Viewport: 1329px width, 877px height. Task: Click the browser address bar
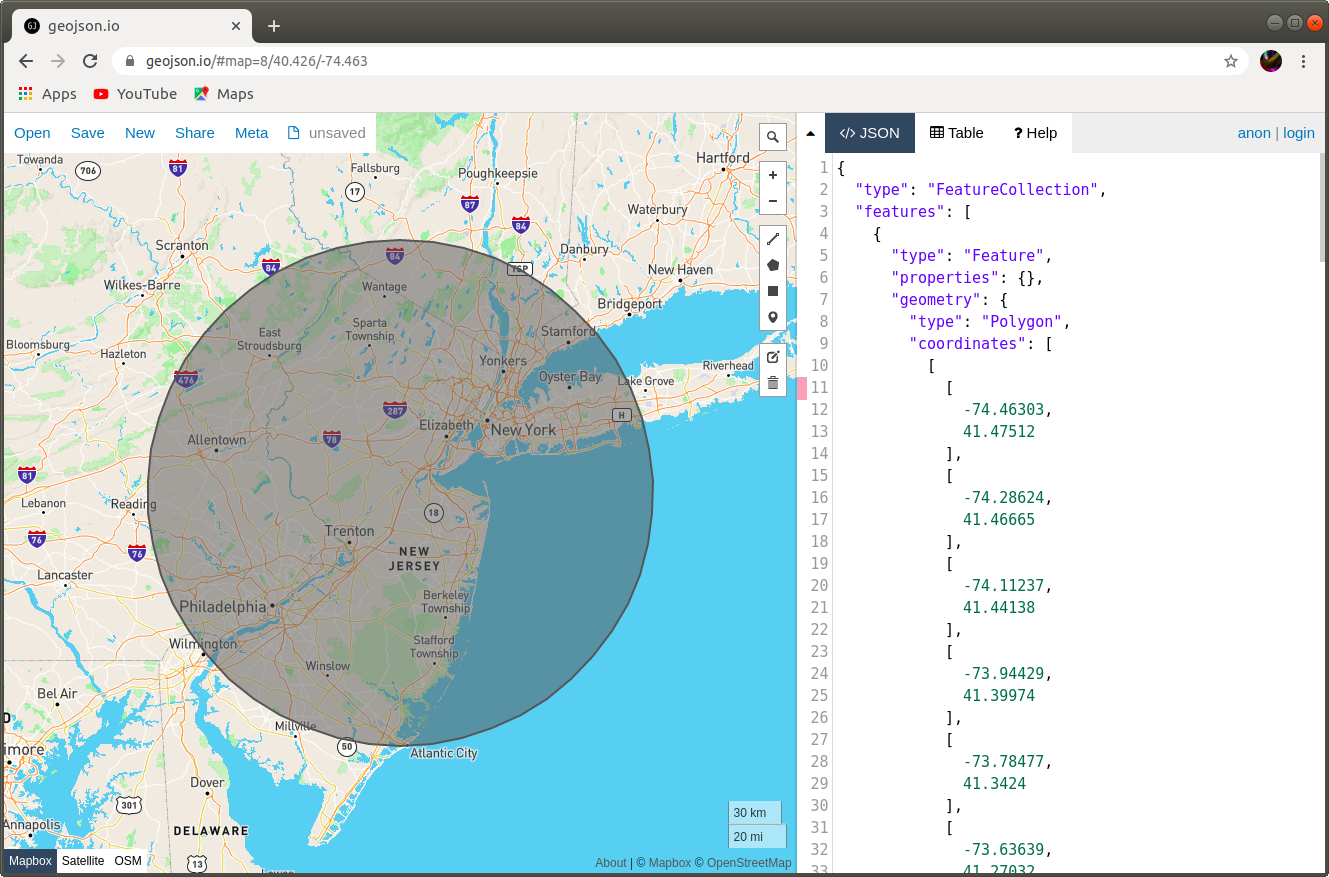click(400, 61)
